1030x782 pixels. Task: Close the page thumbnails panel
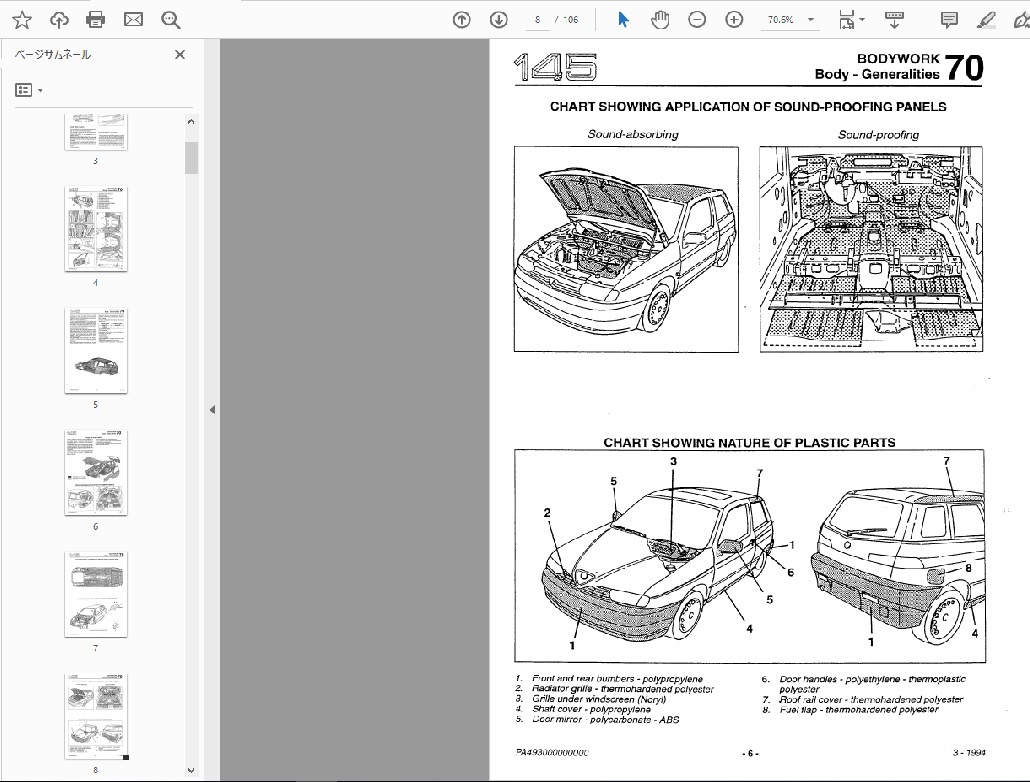[x=180, y=55]
